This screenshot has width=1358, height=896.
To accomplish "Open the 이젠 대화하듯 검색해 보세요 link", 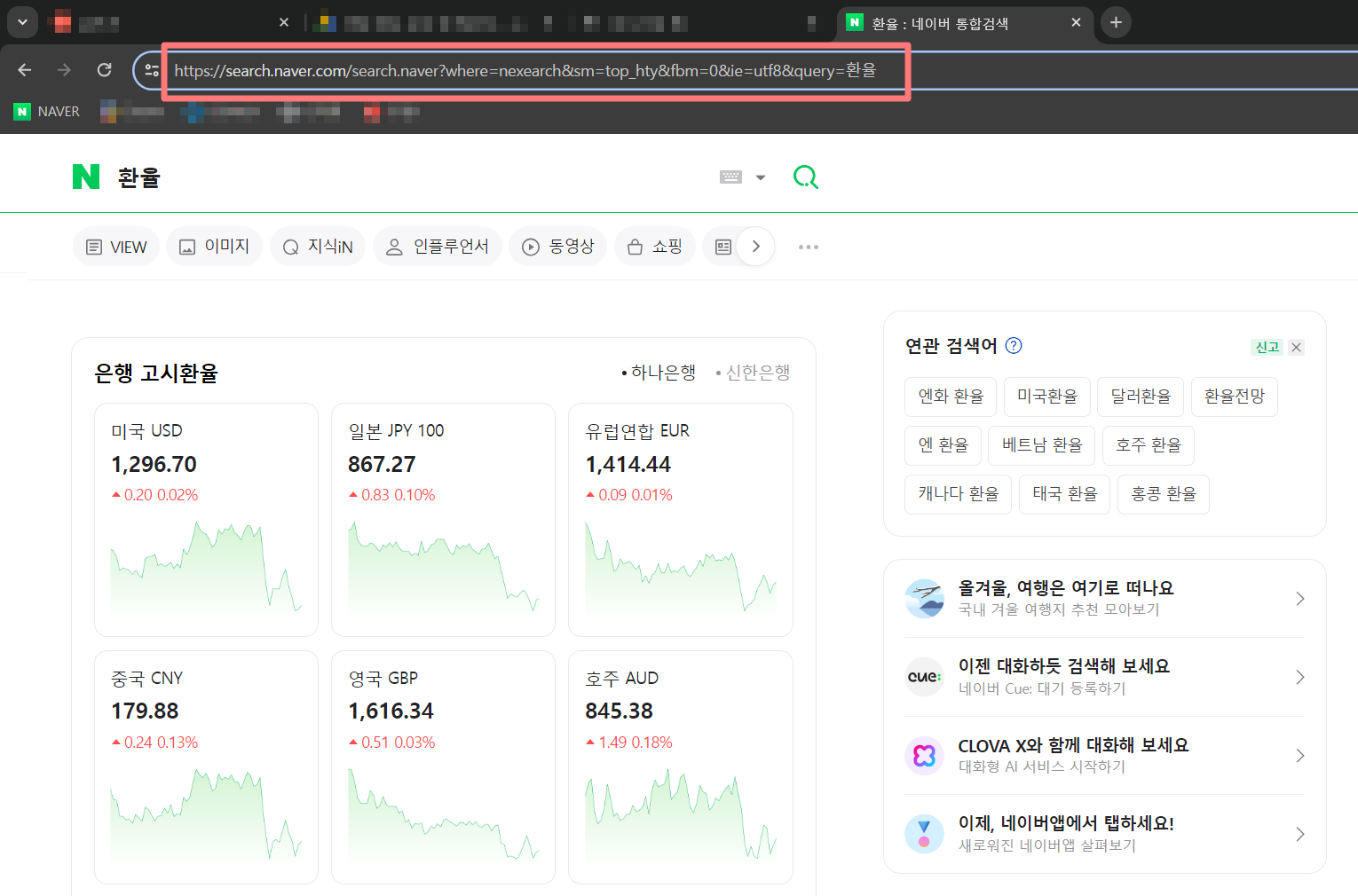I will pos(1064,666).
